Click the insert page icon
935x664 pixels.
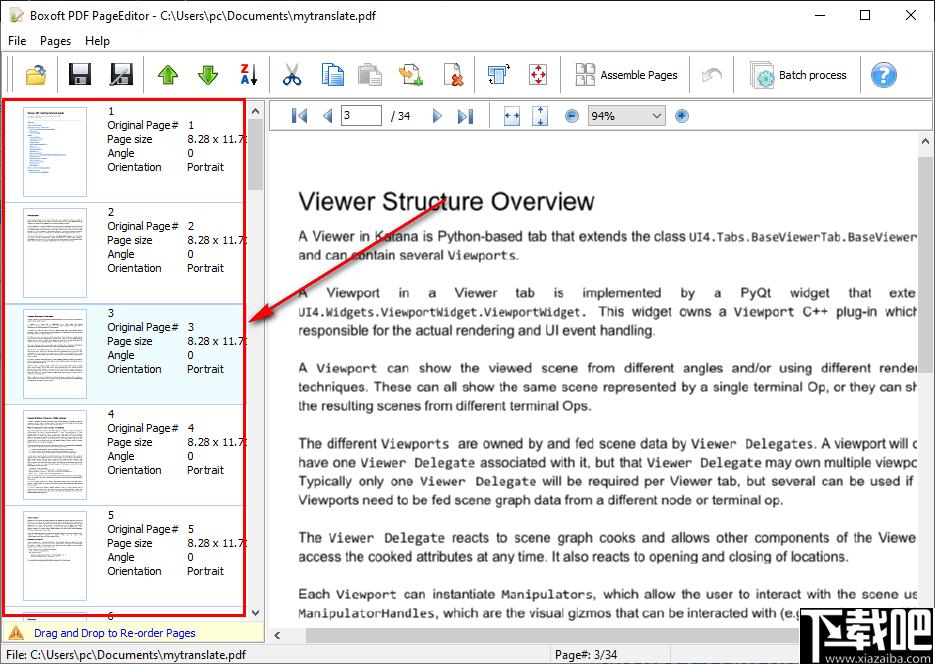[x=411, y=75]
